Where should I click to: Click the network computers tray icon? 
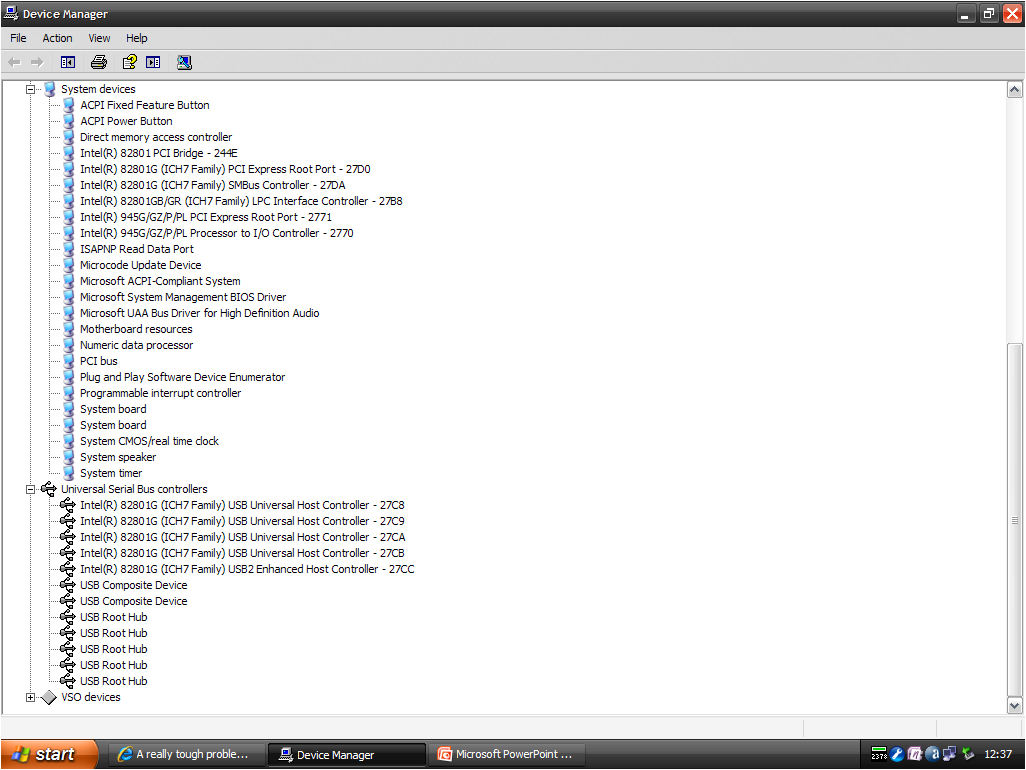point(950,754)
